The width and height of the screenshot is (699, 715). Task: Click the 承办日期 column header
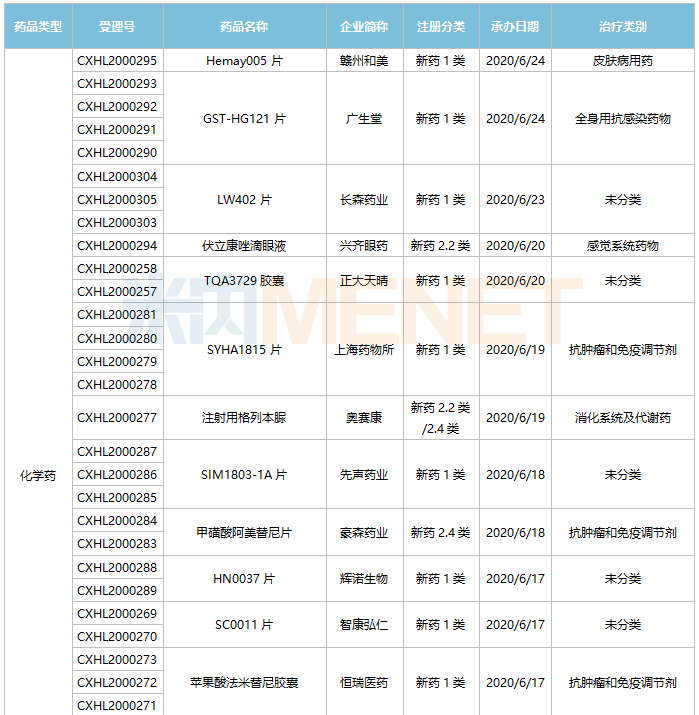pos(515,26)
